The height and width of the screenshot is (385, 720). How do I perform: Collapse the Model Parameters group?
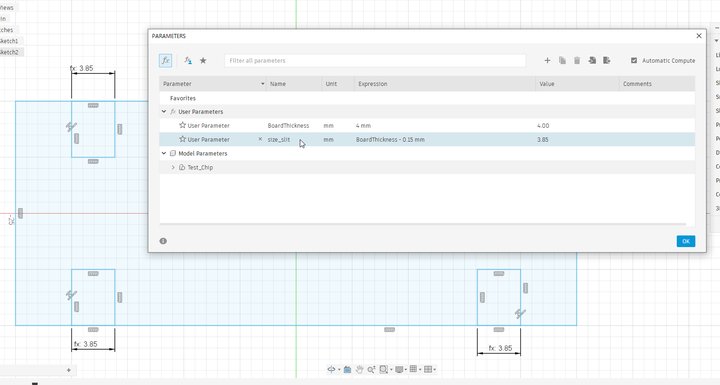tap(164, 153)
